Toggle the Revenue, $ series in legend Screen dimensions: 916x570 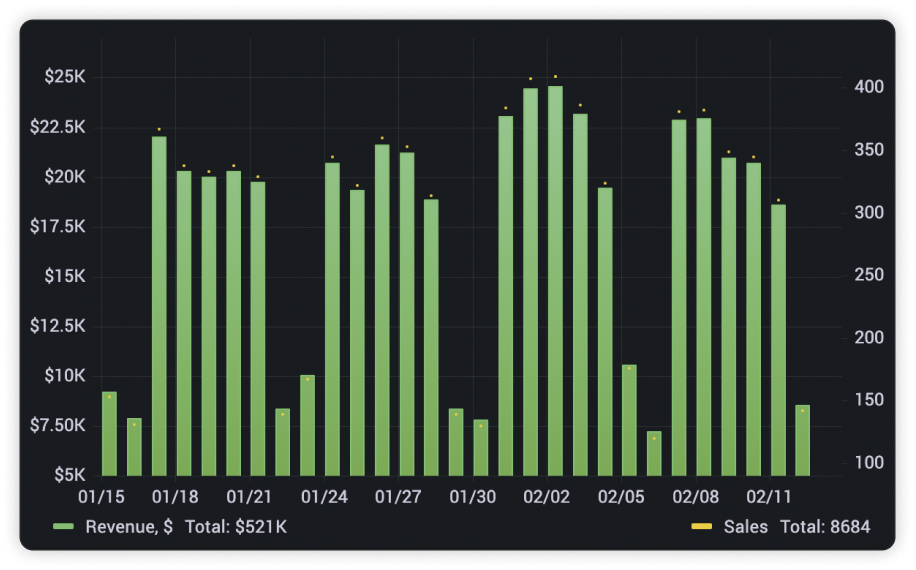point(128,527)
